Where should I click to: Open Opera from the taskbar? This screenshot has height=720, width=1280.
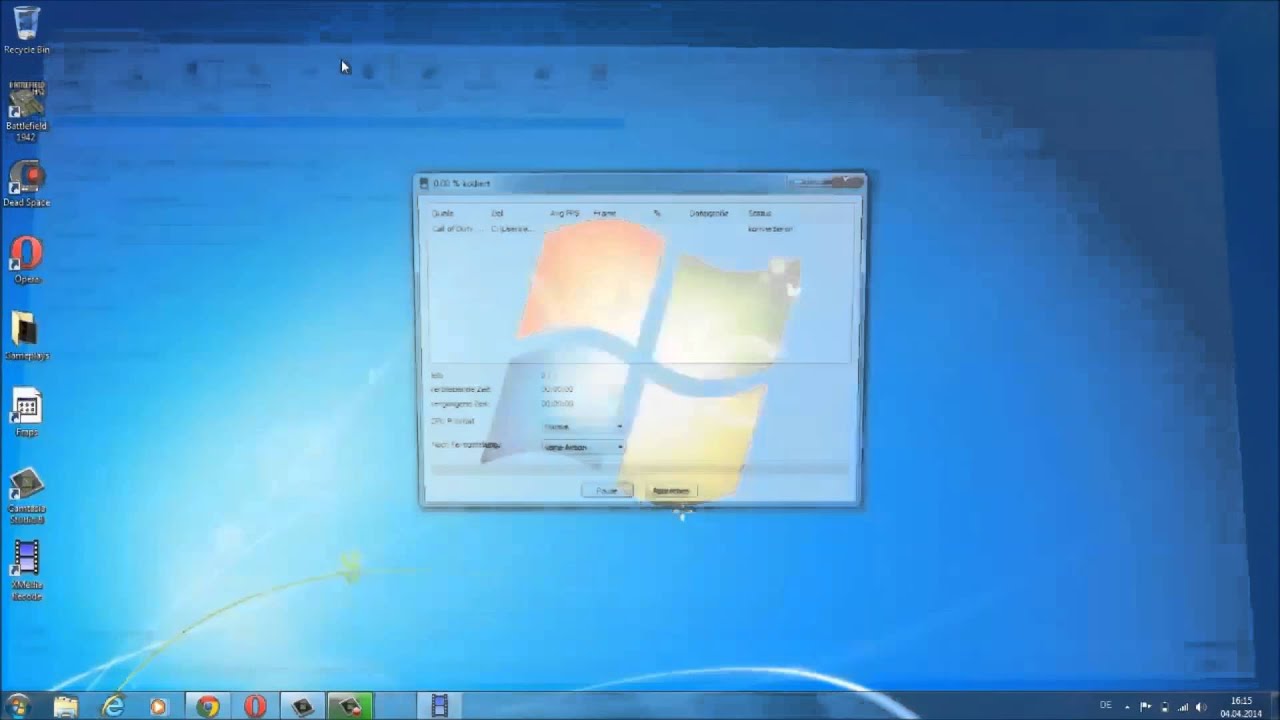[255, 706]
